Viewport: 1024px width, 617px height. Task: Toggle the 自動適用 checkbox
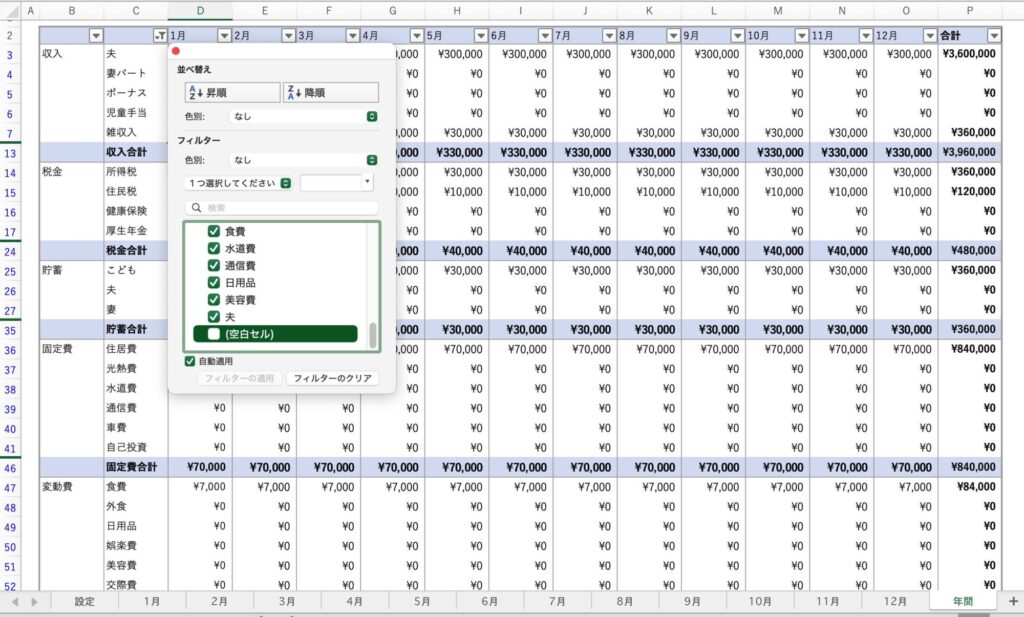click(x=190, y=360)
